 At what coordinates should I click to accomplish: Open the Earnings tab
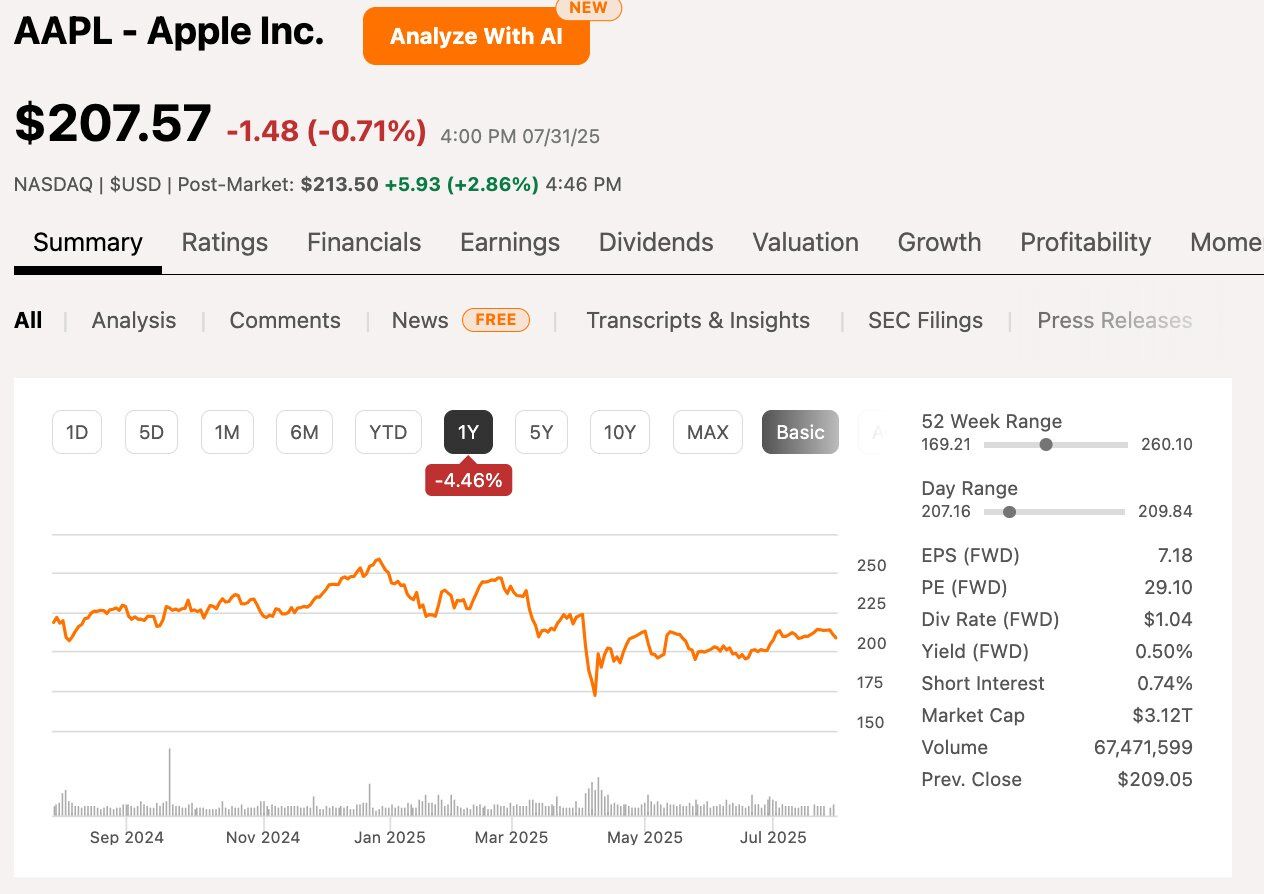(510, 243)
